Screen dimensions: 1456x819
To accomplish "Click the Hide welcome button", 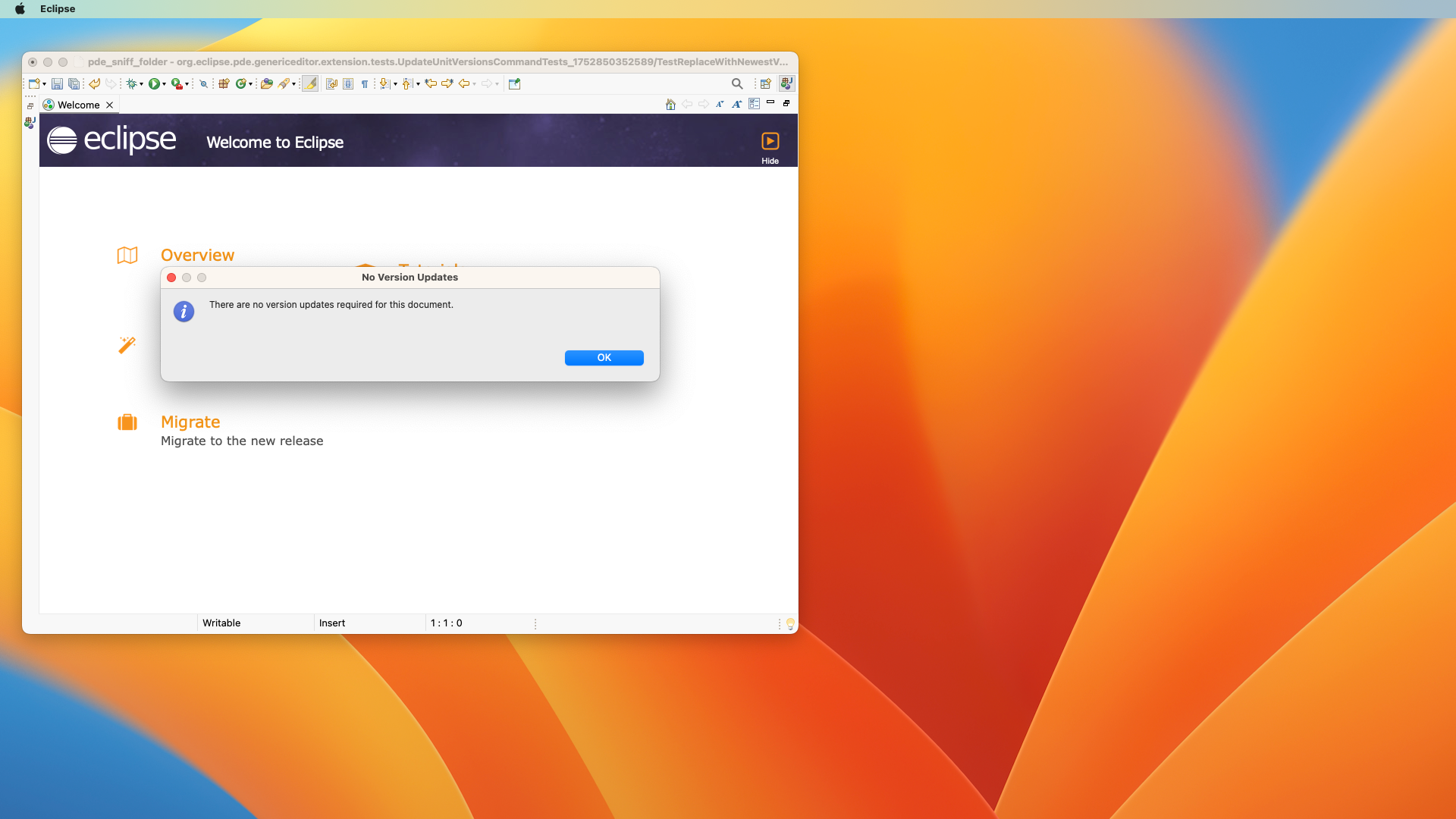I will coord(770,148).
